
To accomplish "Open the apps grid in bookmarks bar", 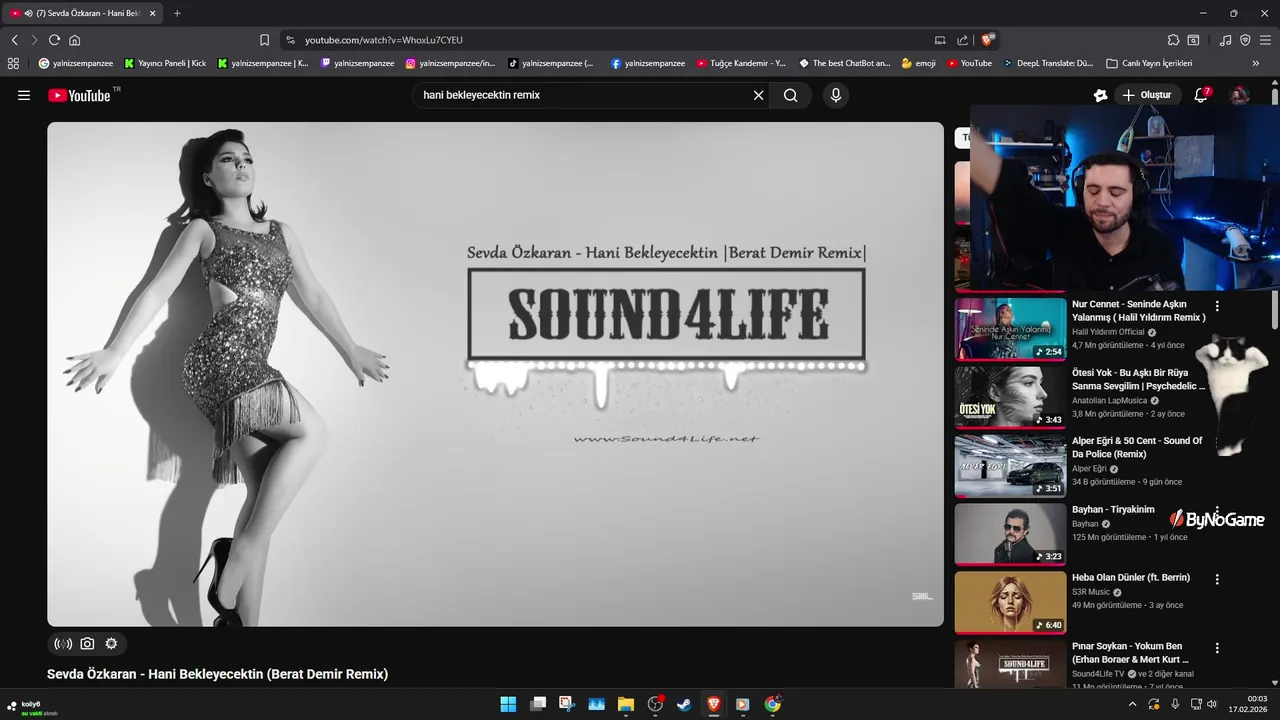I will [13, 63].
